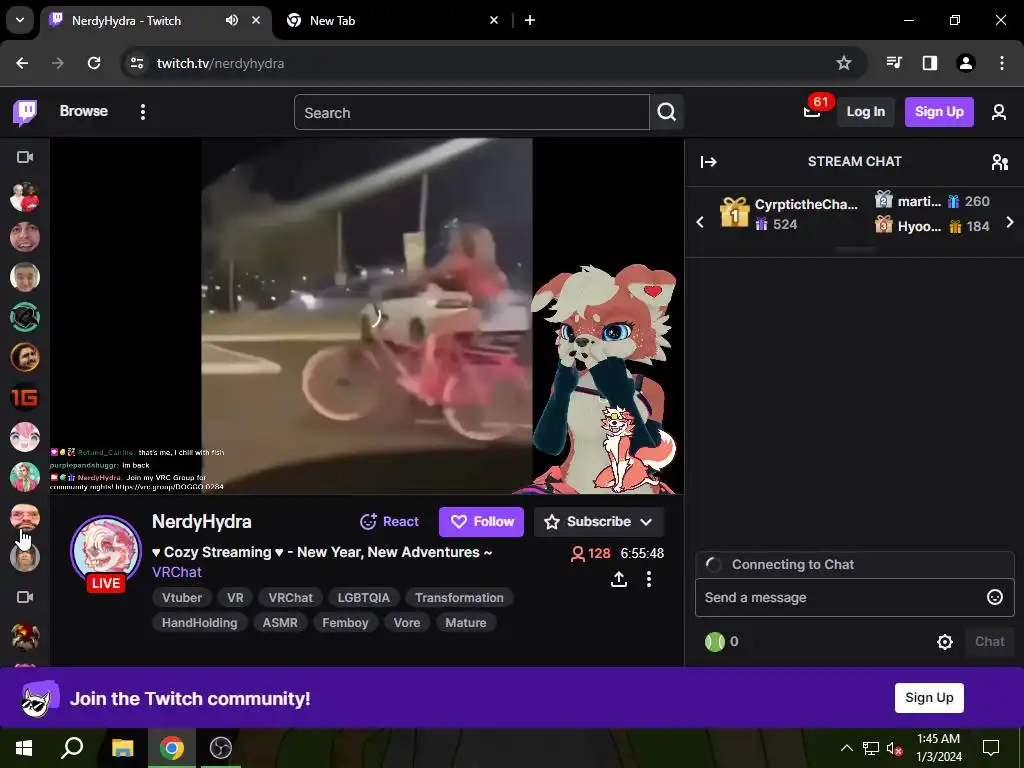View site information icon in address bar
Viewport: 1024px width, 768px height.
[x=137, y=63]
